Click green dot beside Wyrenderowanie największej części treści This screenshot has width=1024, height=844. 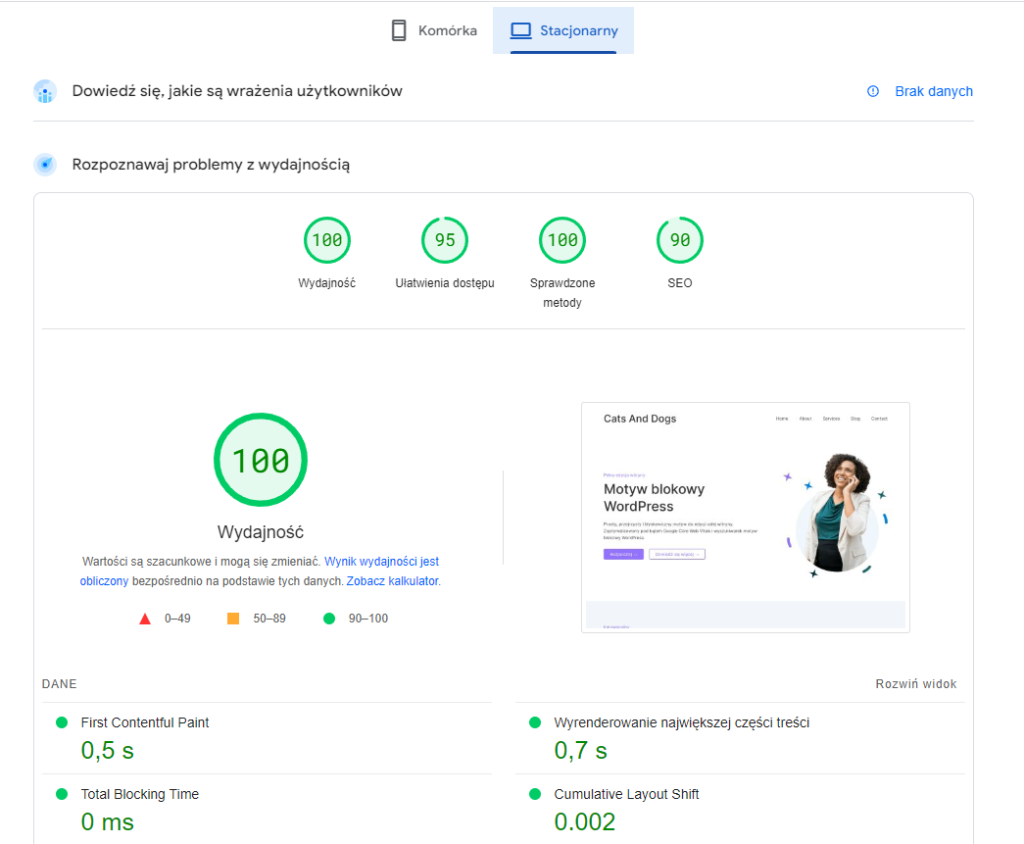coord(535,722)
